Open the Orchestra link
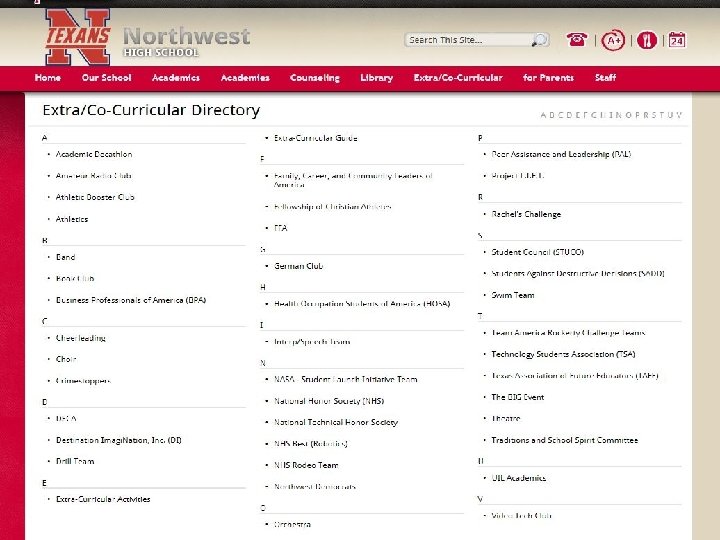 point(292,524)
